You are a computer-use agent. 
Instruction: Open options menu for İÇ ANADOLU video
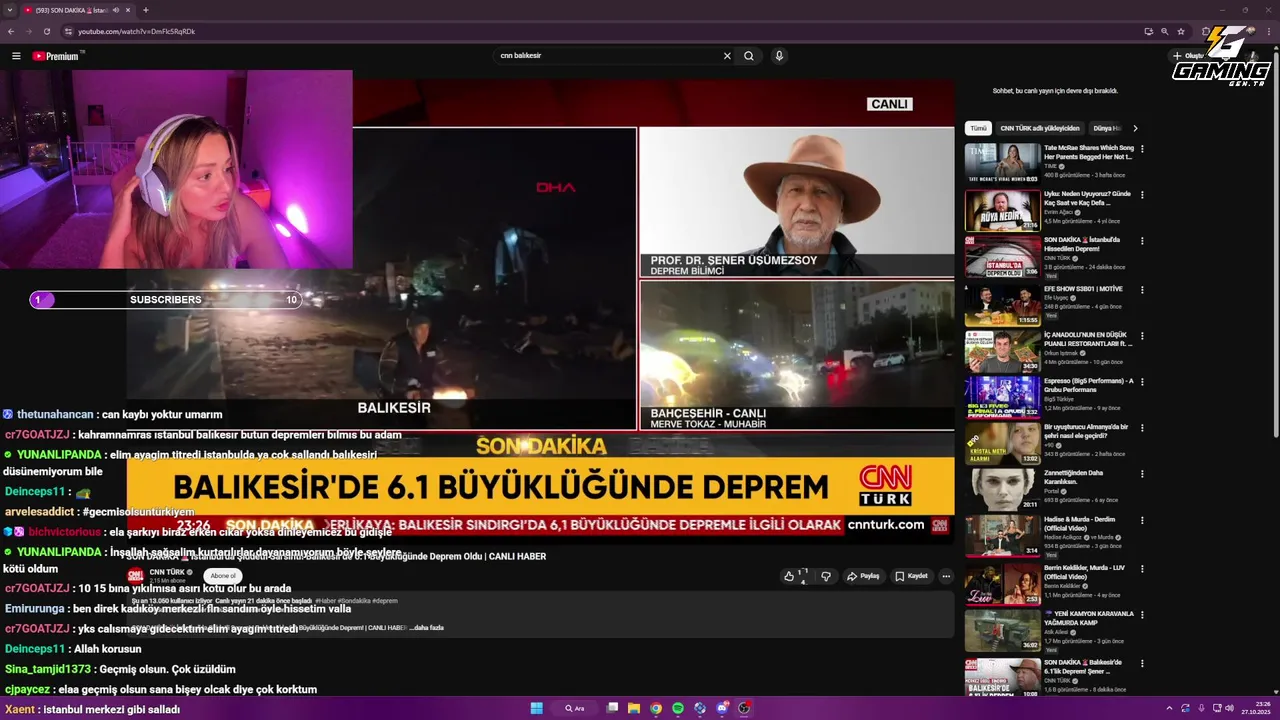coord(1142,336)
